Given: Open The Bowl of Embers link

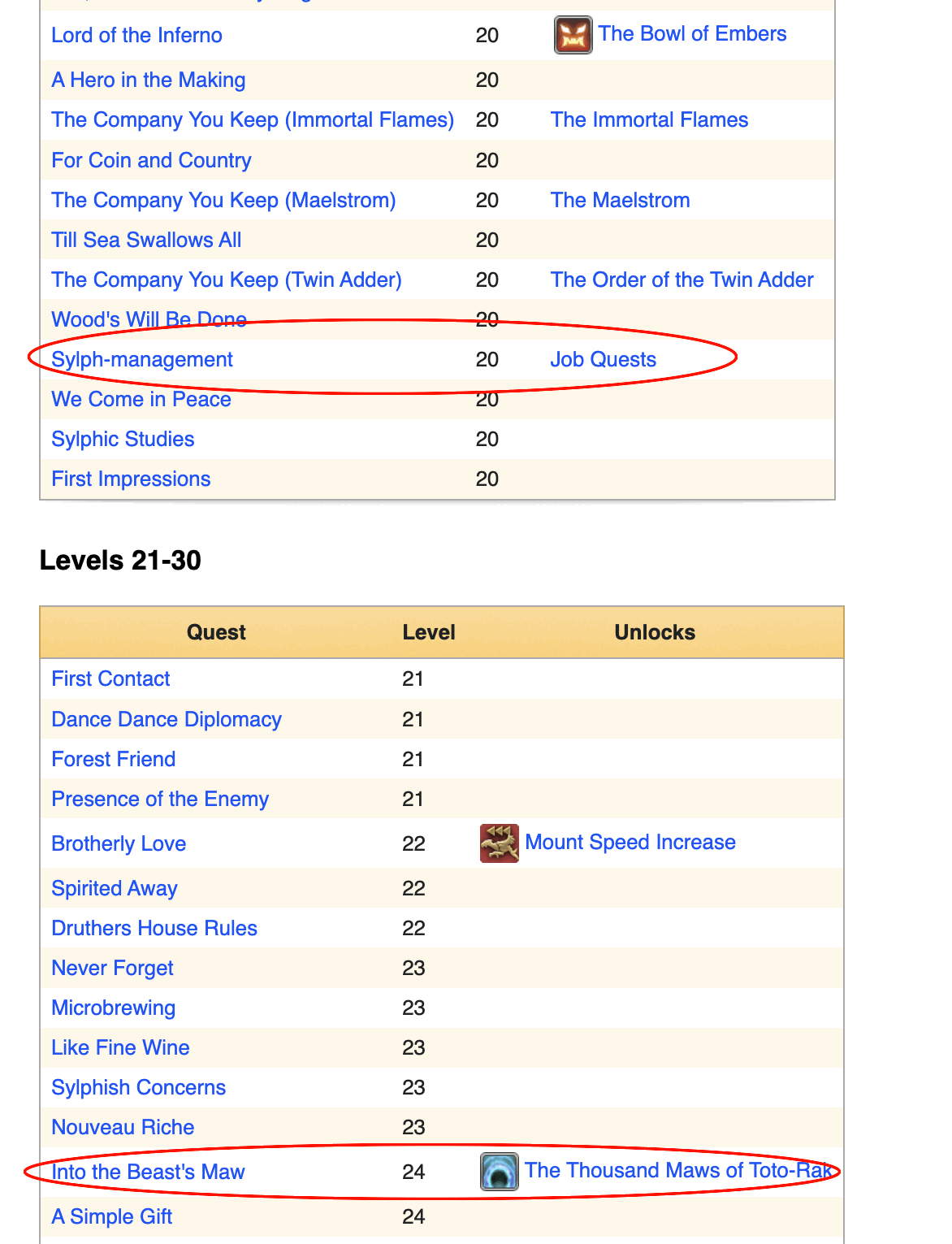Looking at the screenshot, I should tap(692, 33).
